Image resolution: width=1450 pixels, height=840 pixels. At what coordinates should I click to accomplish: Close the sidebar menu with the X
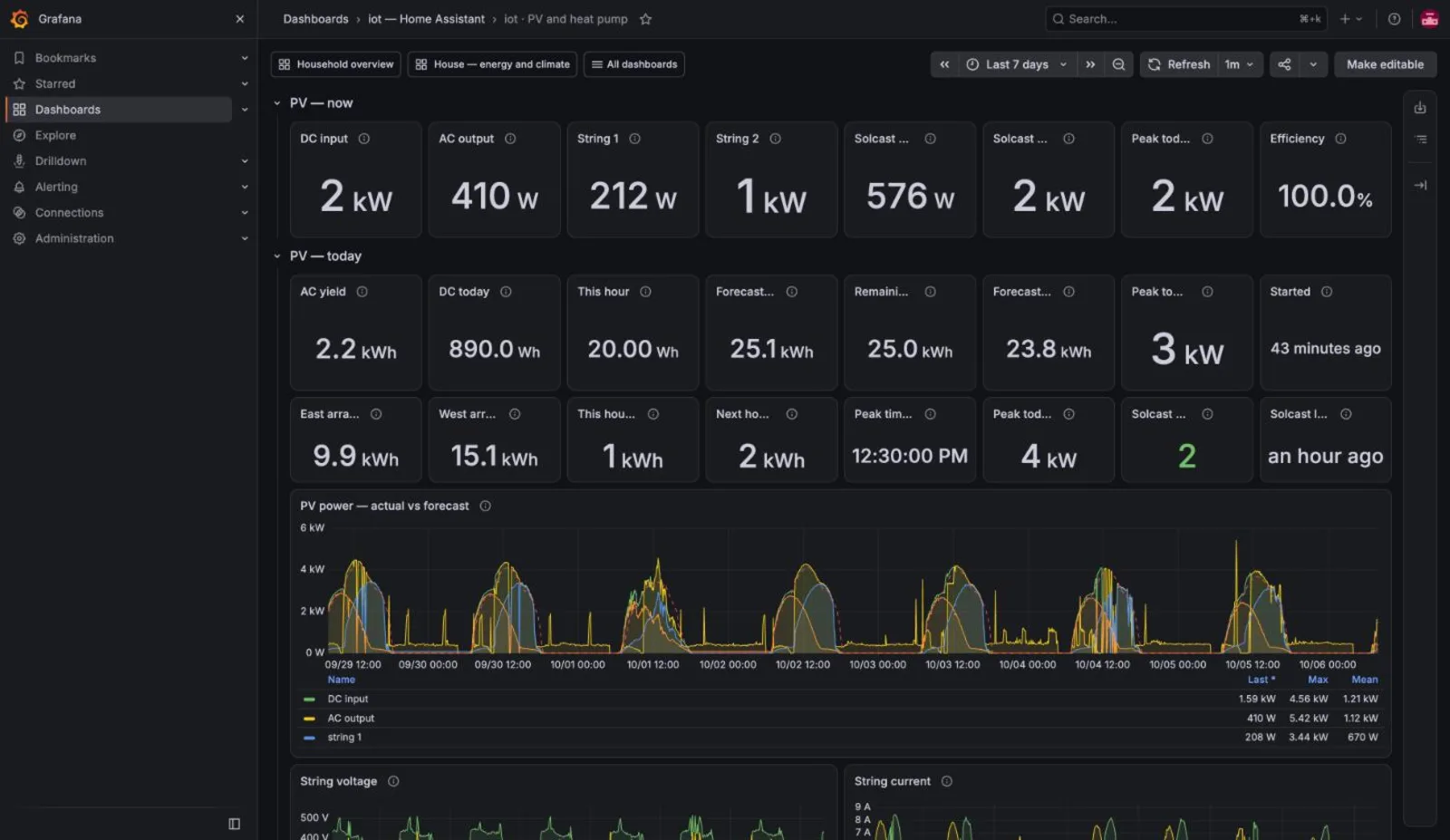click(x=239, y=19)
